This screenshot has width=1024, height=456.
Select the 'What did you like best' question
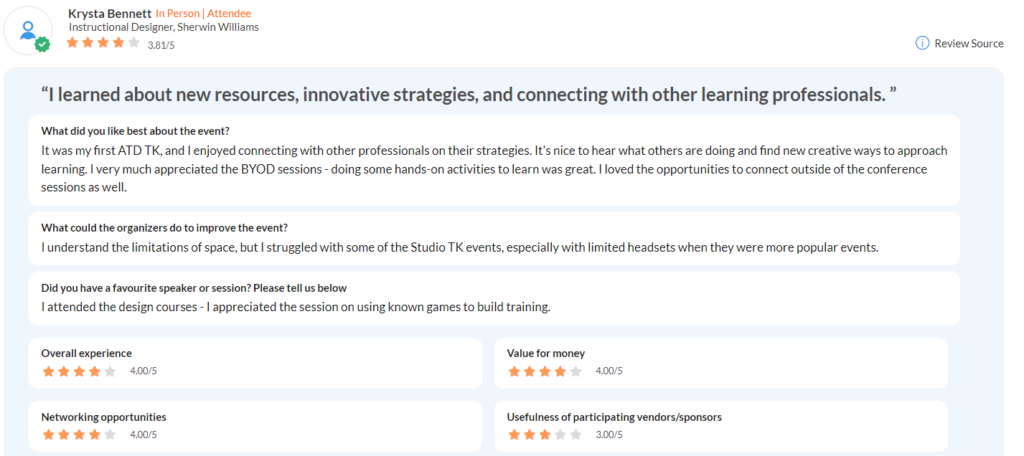coord(136,129)
